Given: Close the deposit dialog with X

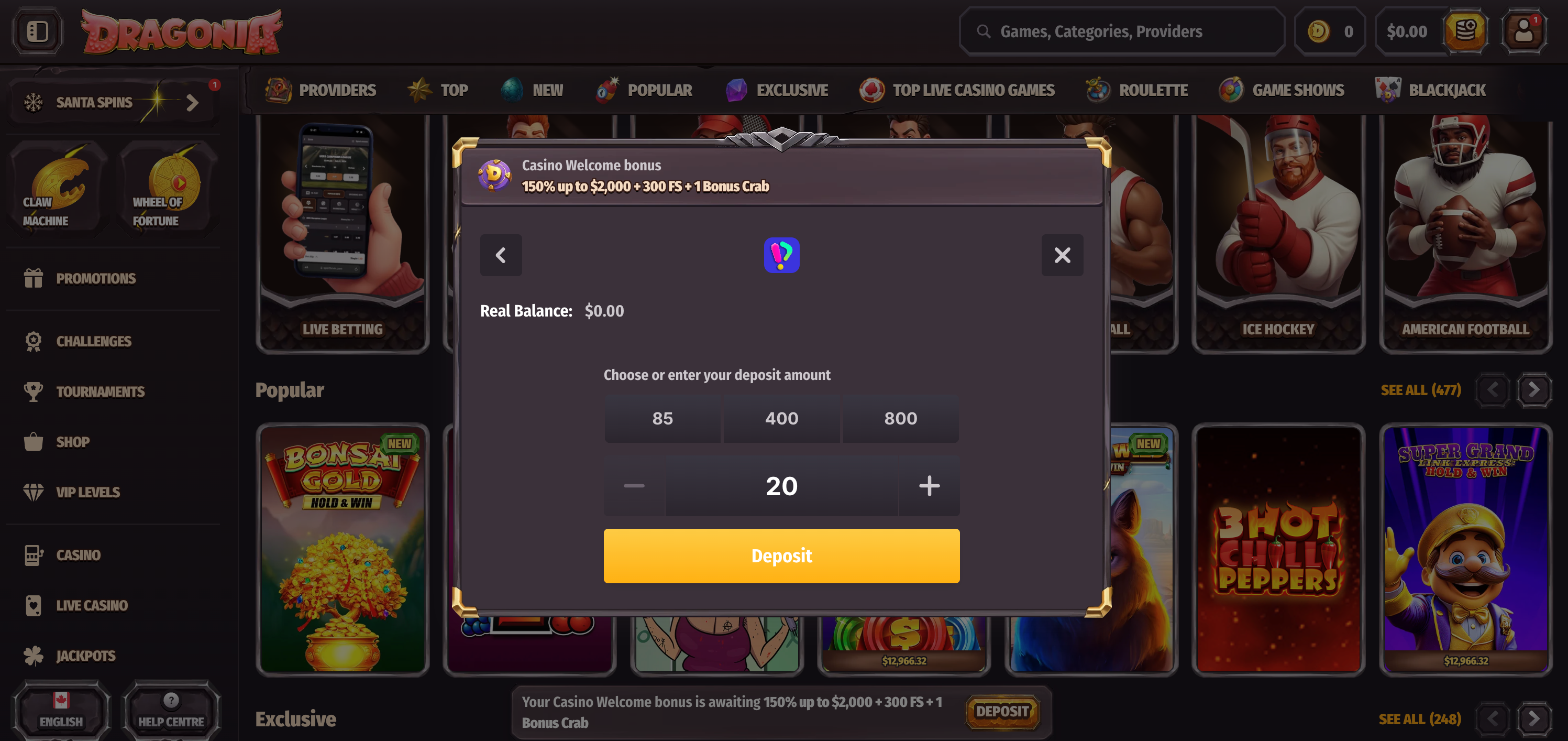Looking at the screenshot, I should coord(1062,255).
